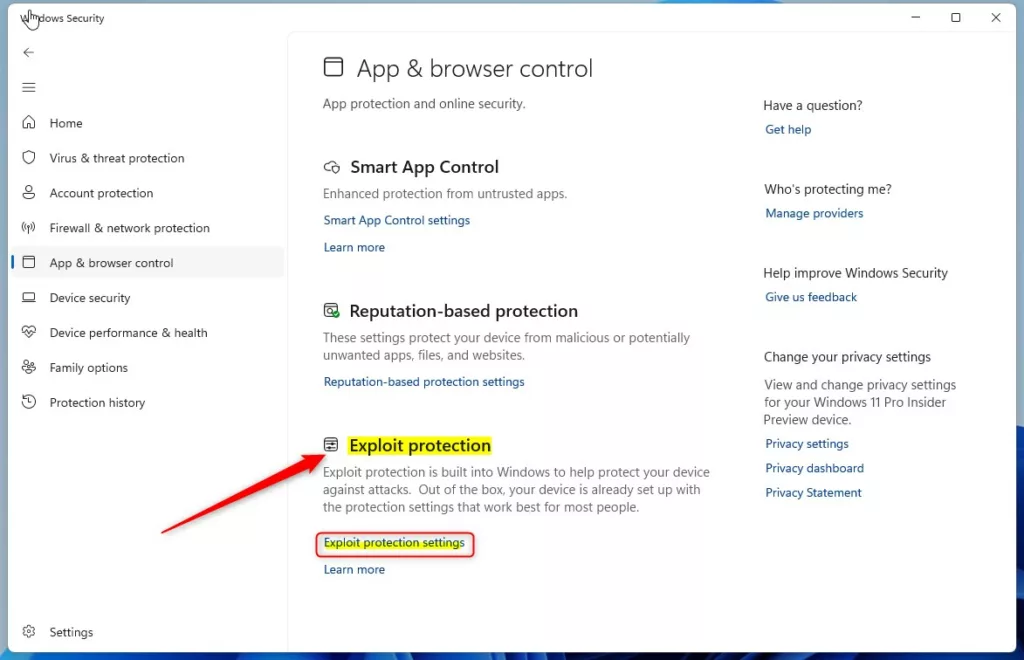
Task: Click the App & browser control page title
Action: click(x=475, y=69)
